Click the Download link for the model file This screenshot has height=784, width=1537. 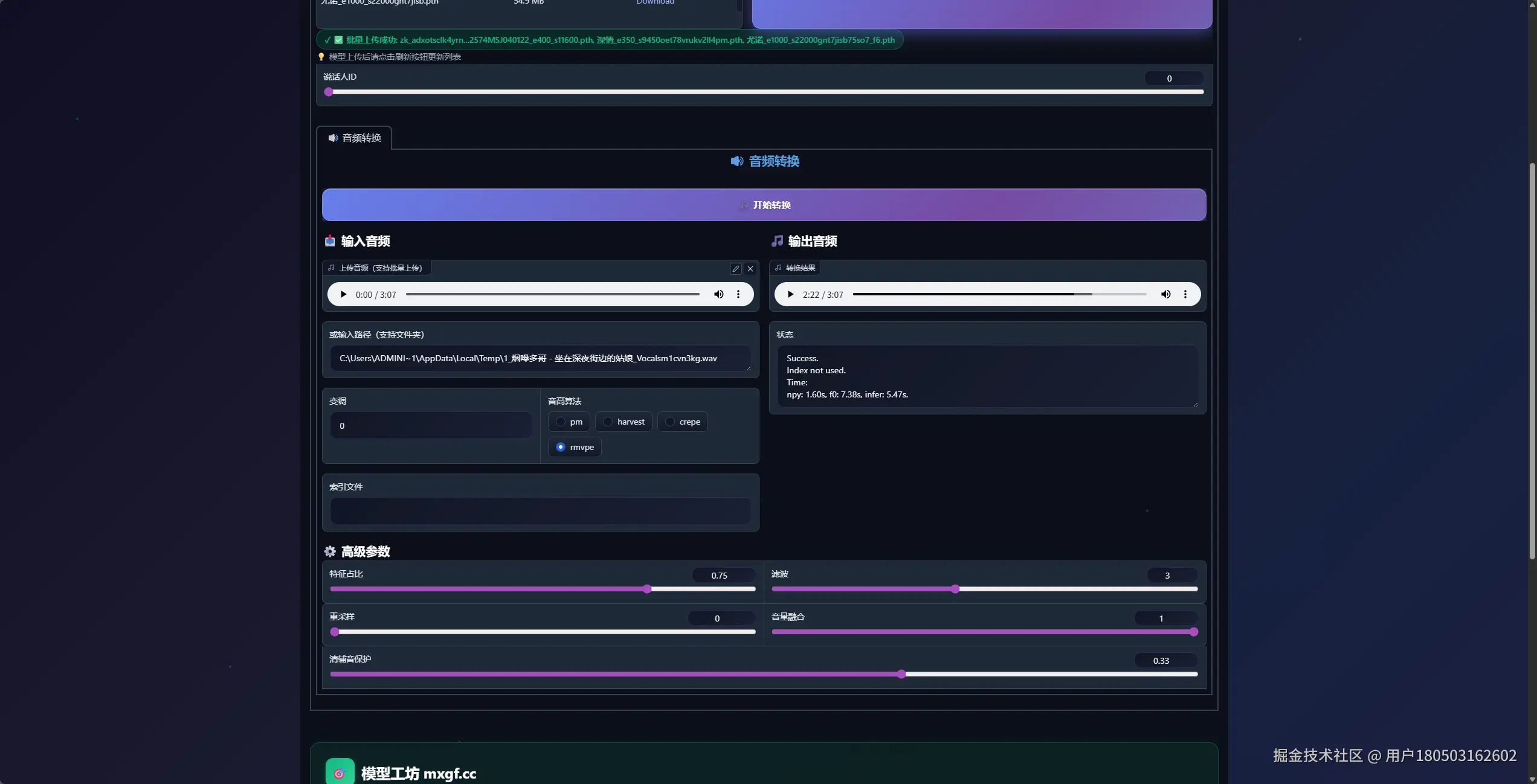(x=655, y=2)
